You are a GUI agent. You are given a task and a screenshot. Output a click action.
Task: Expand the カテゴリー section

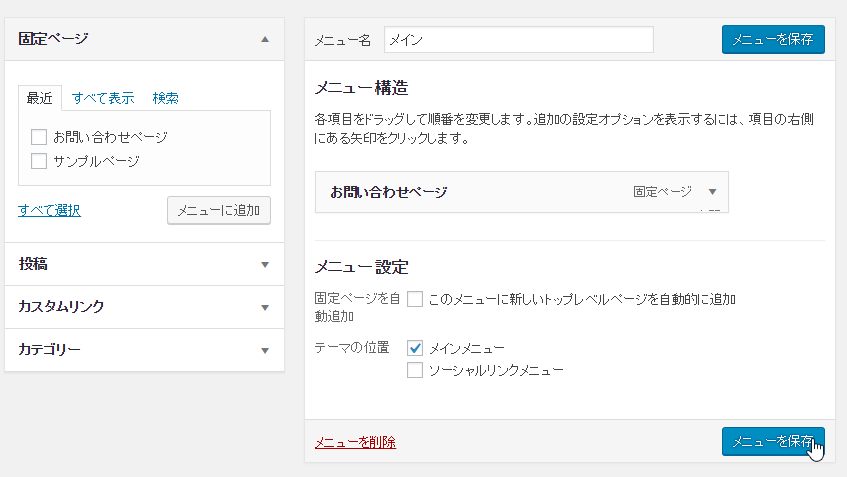pyautogui.click(x=264, y=350)
